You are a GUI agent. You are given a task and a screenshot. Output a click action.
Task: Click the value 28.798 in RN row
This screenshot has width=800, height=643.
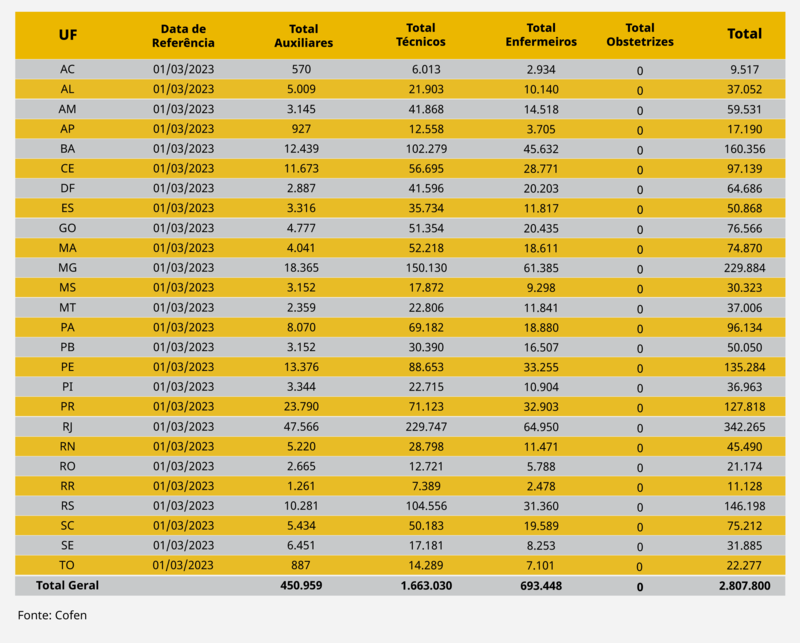(426, 447)
